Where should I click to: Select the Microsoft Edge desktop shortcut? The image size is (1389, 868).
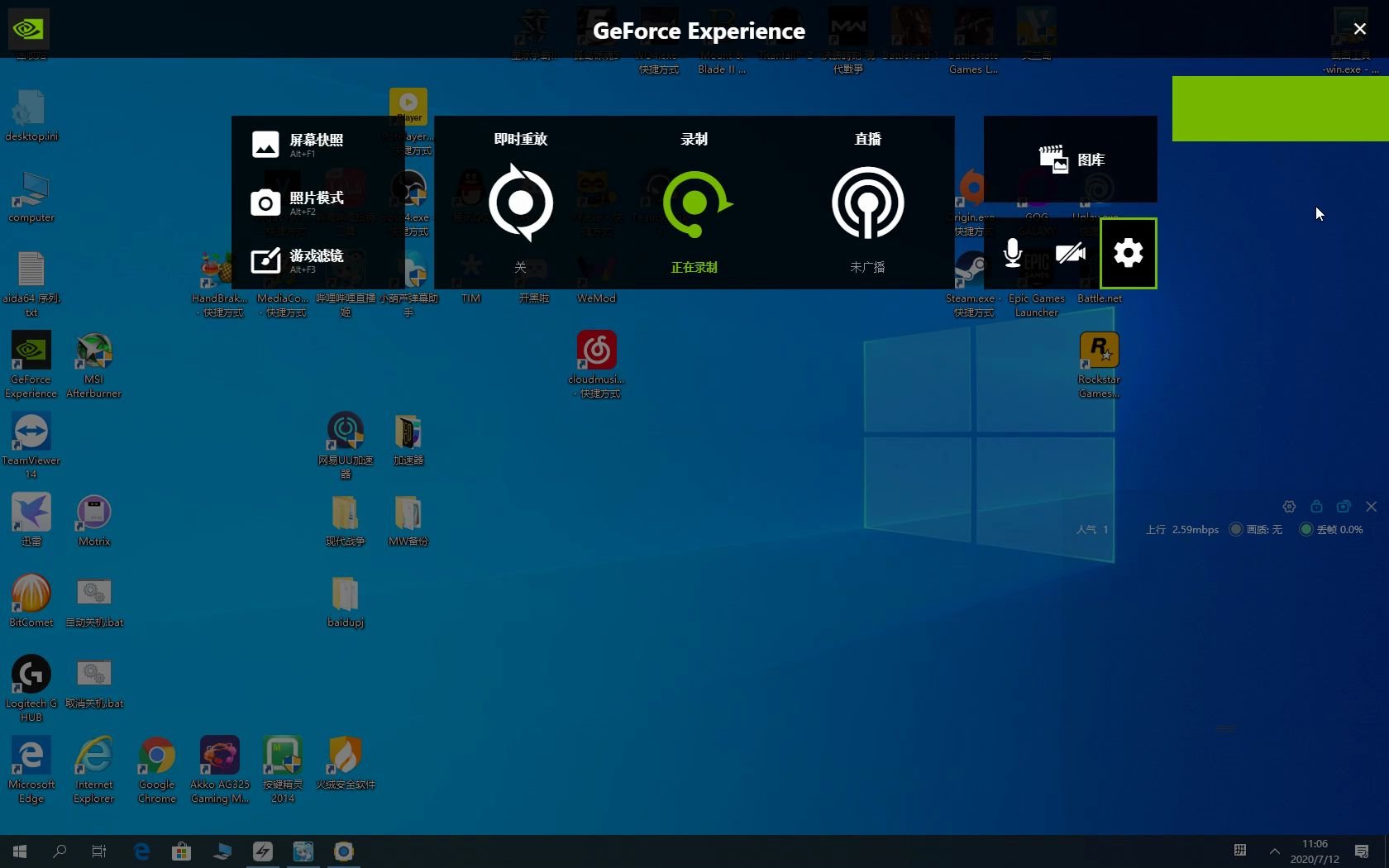coord(31,770)
